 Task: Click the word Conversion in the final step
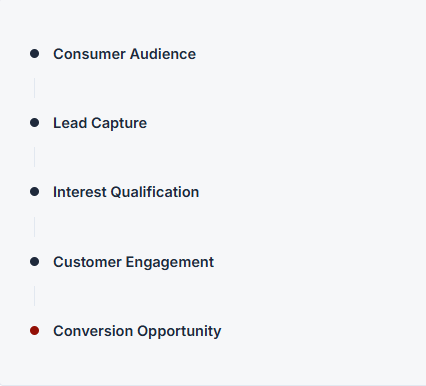tap(93, 331)
